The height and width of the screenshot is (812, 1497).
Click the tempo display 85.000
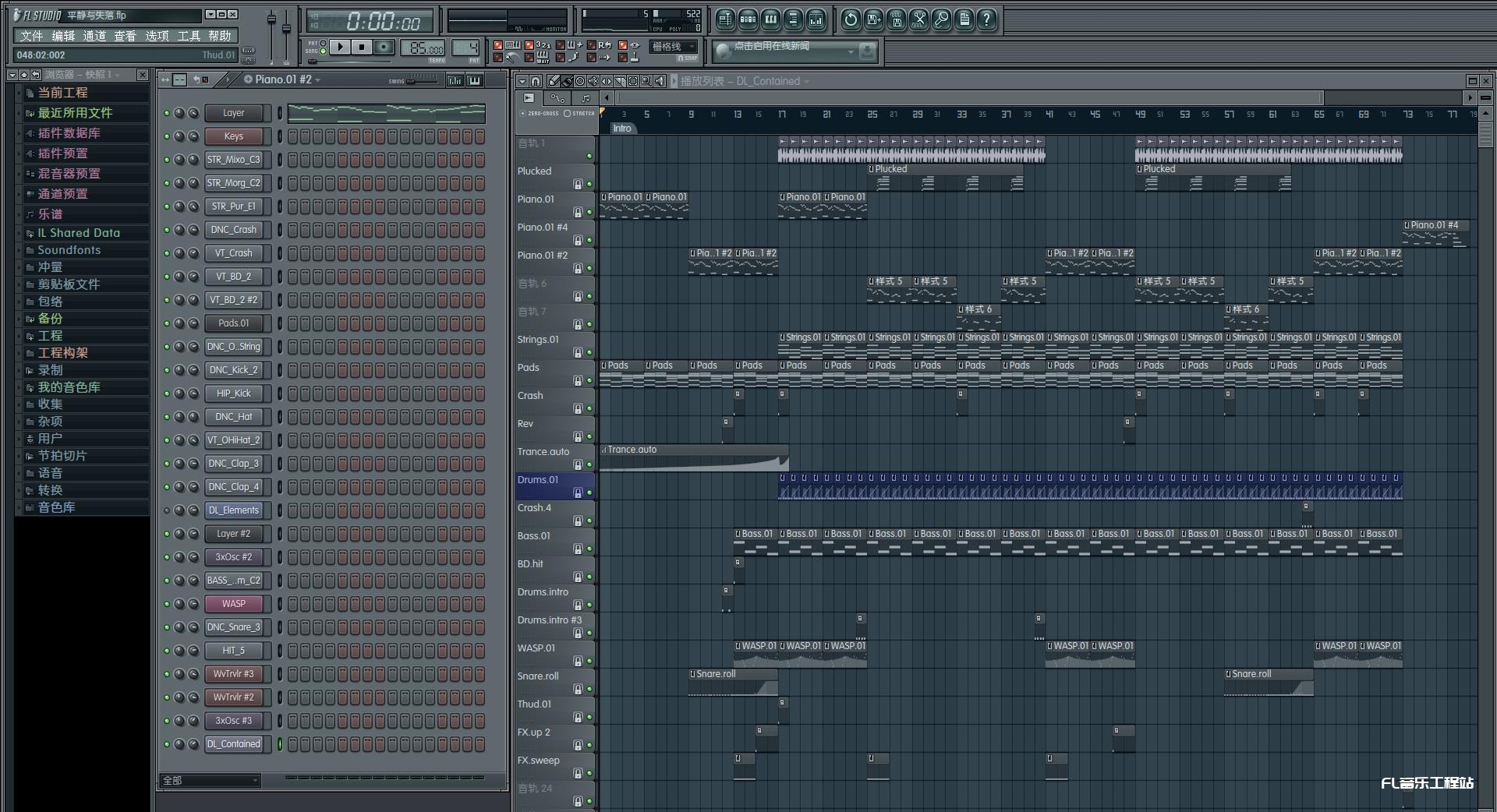[x=423, y=48]
